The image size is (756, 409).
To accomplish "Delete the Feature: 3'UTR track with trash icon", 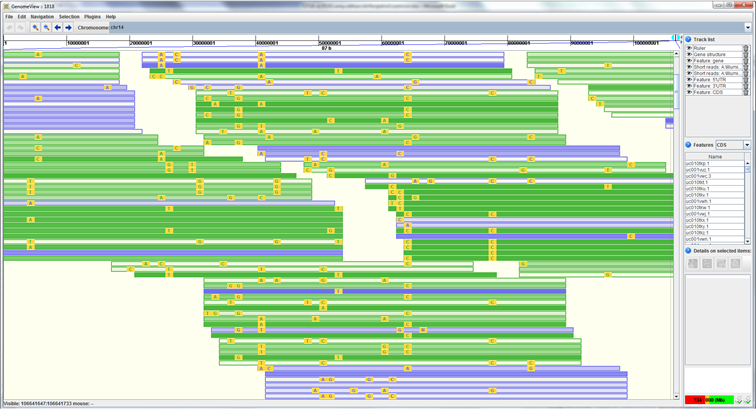I will pyautogui.click(x=745, y=86).
